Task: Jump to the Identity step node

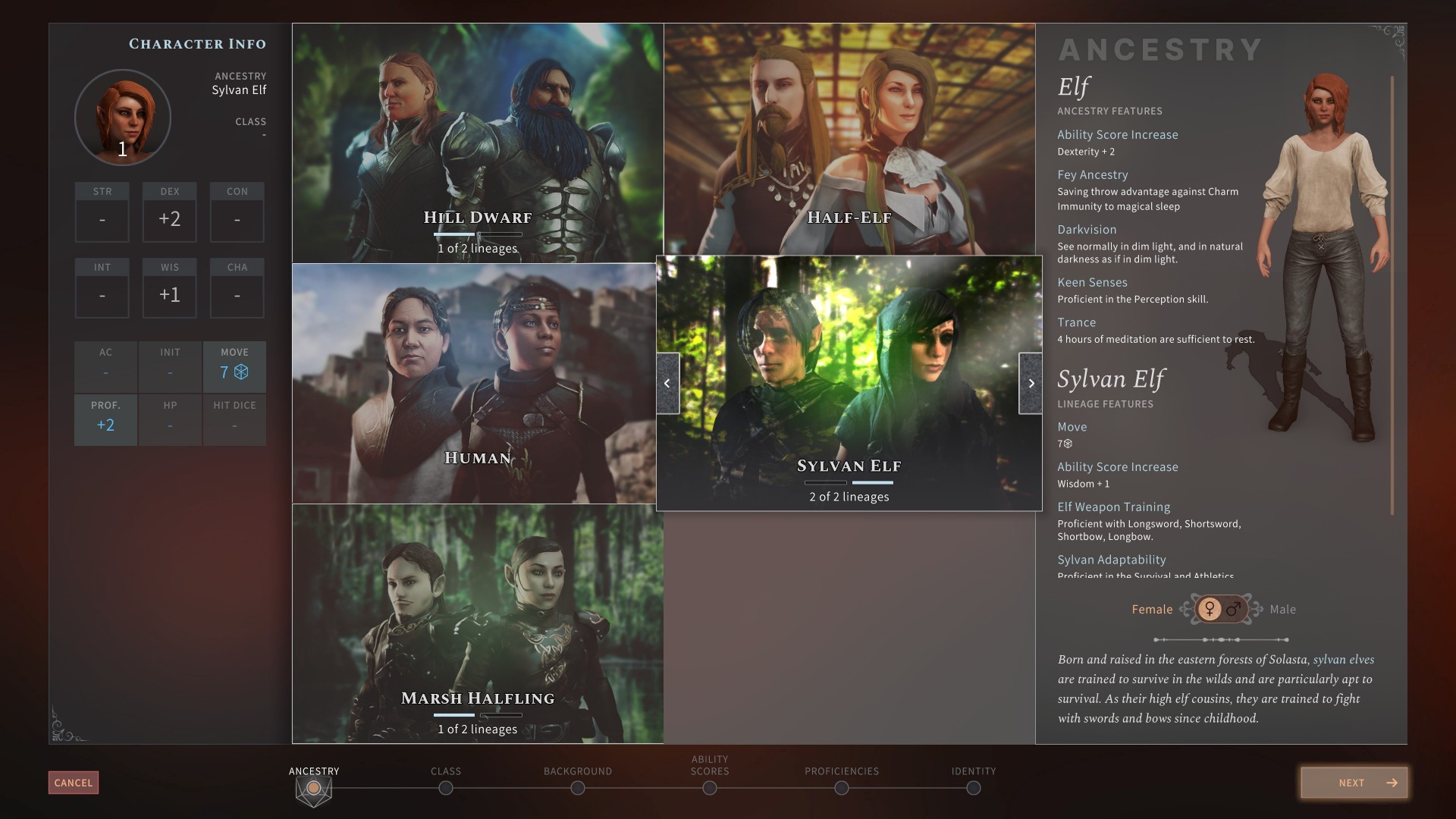Action: 974,789
